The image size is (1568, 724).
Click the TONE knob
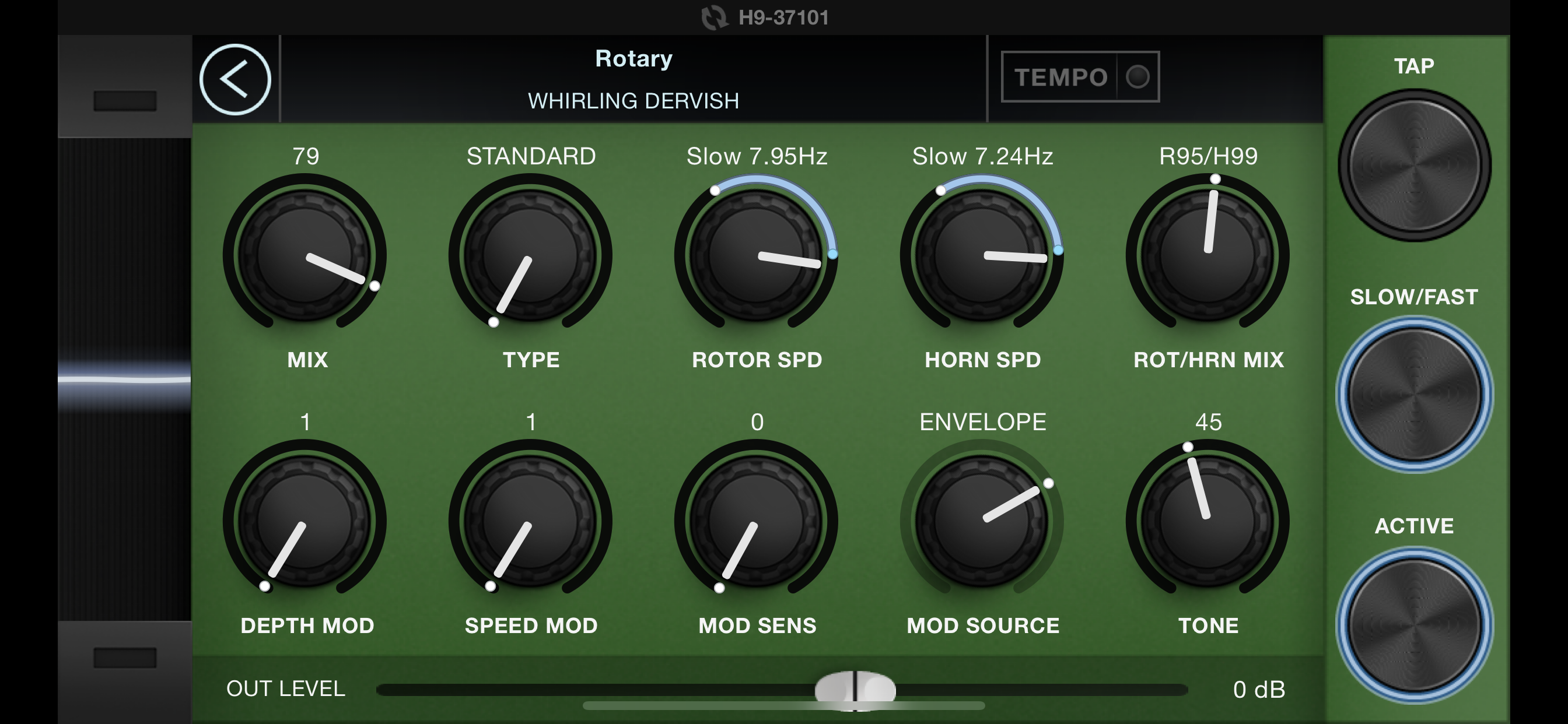pyautogui.click(x=1207, y=521)
